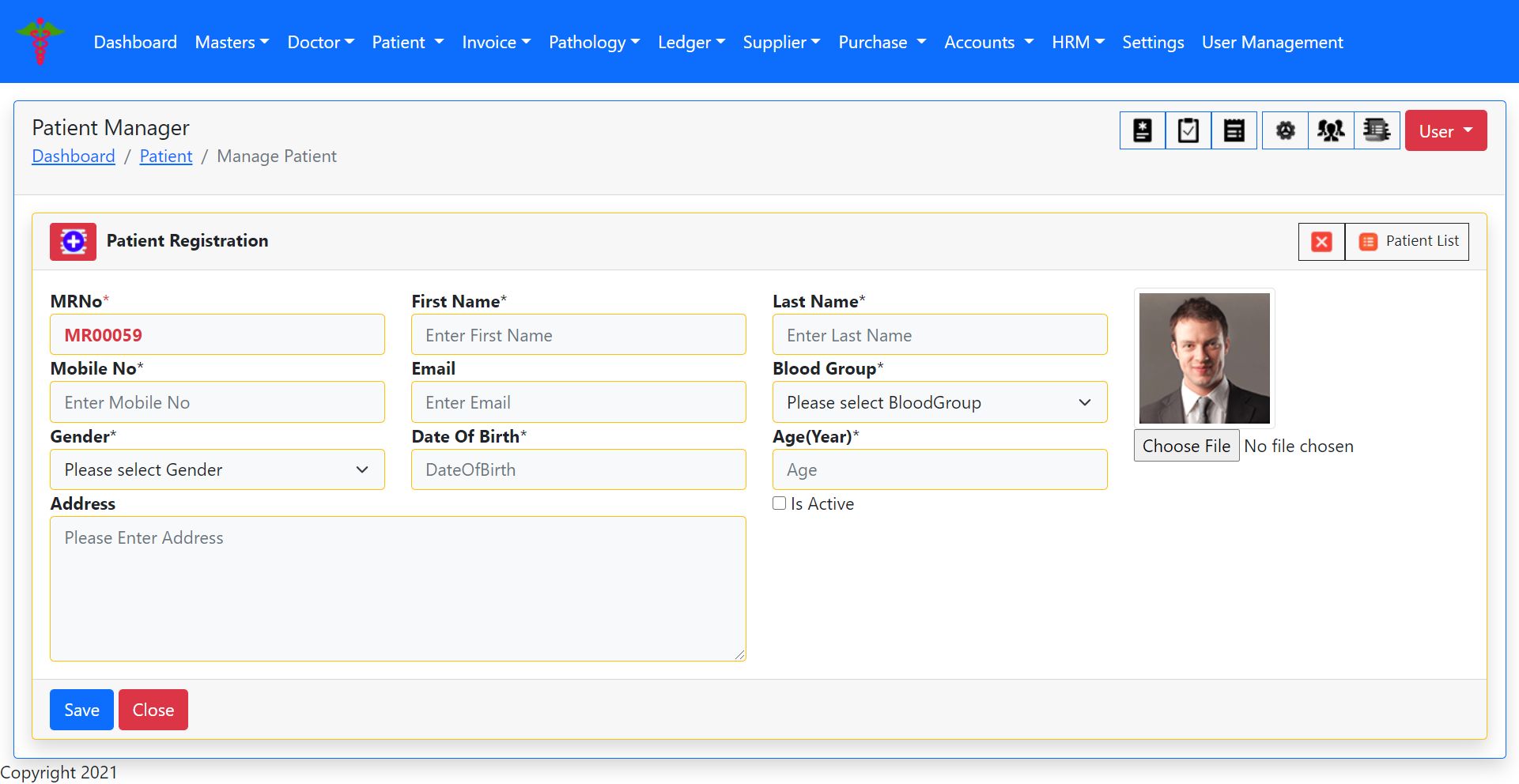Click the clipboard checkmark icon
The image size is (1519, 784).
coord(1188,130)
